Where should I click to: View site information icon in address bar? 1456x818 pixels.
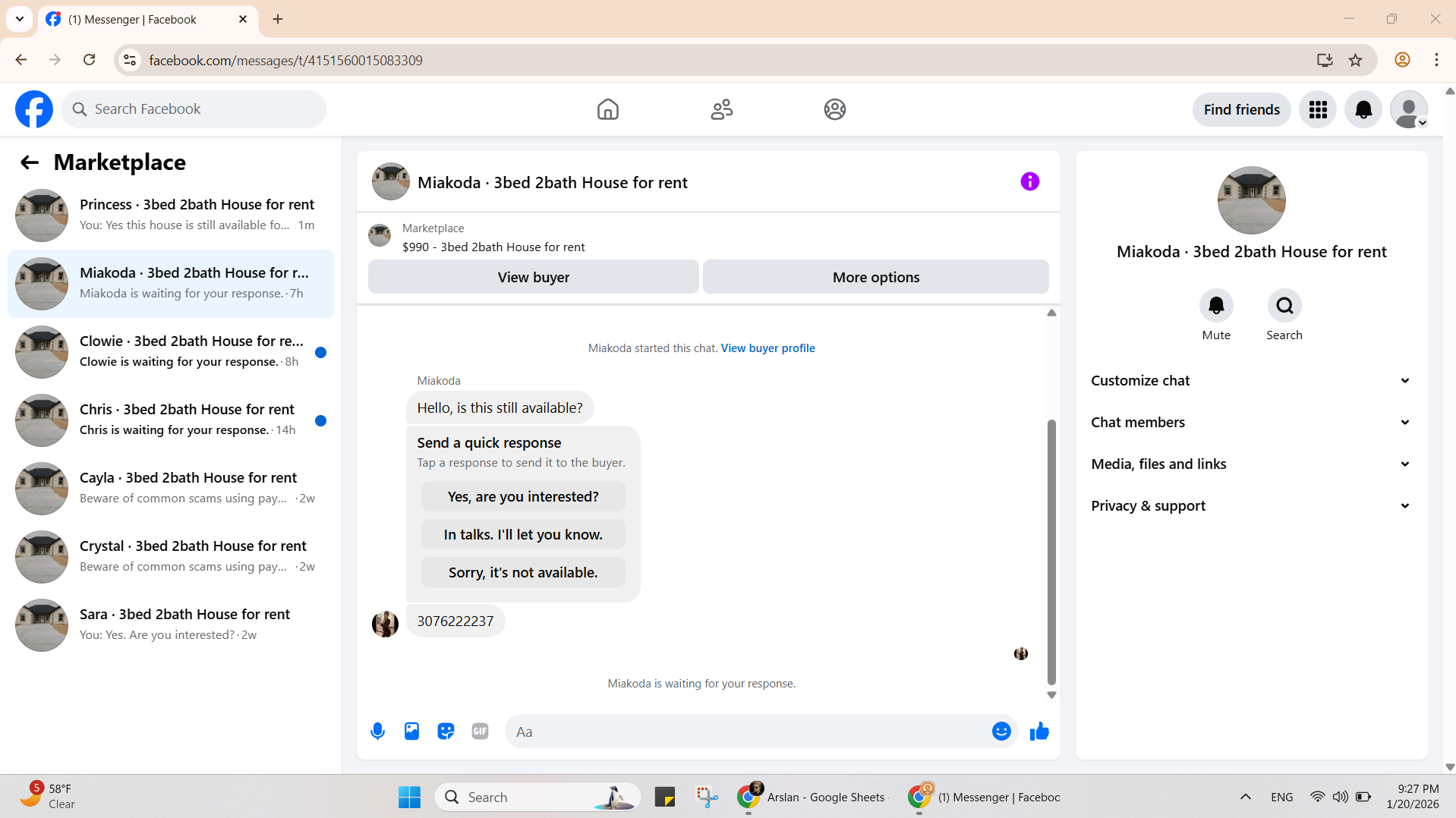(130, 60)
